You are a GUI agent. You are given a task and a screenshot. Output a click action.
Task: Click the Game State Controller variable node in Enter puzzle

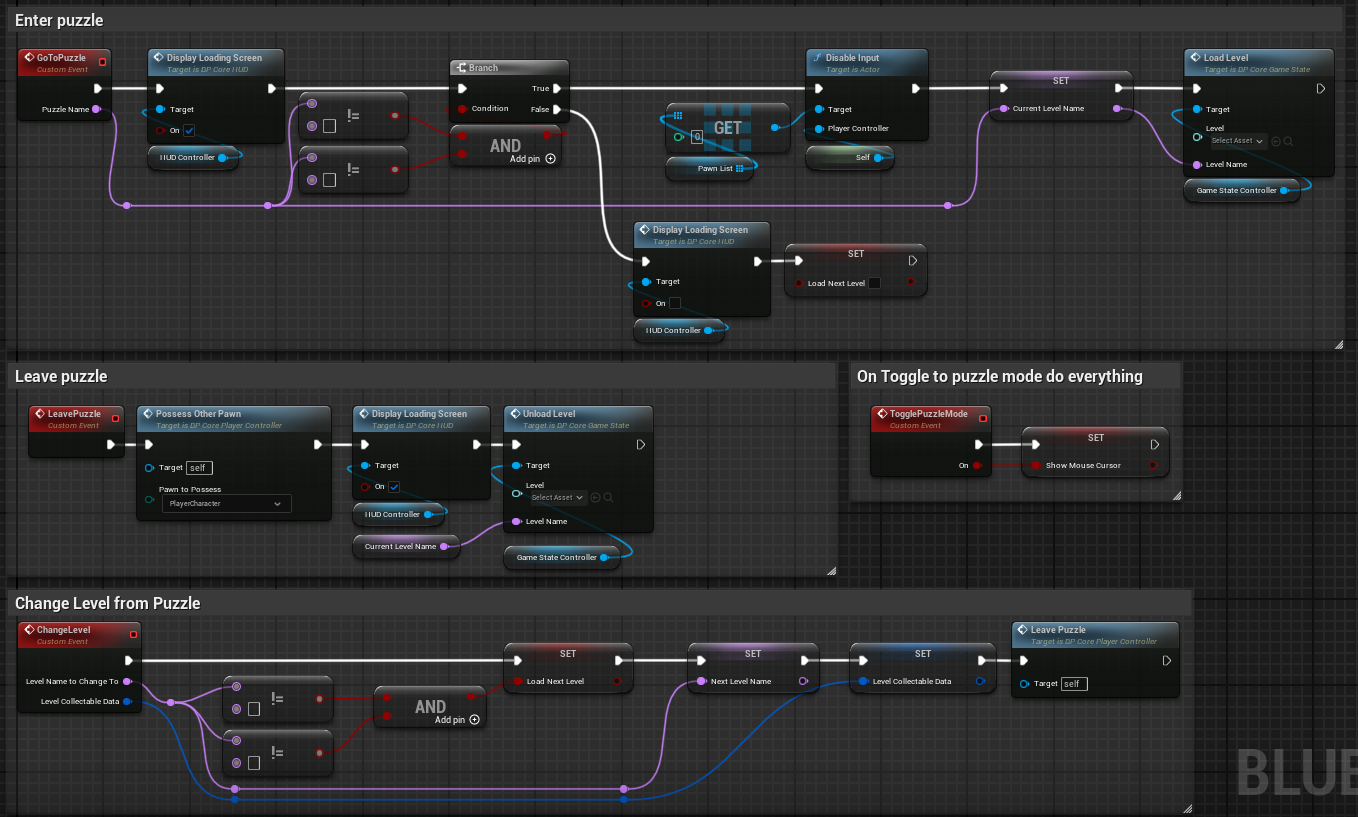tap(1240, 190)
